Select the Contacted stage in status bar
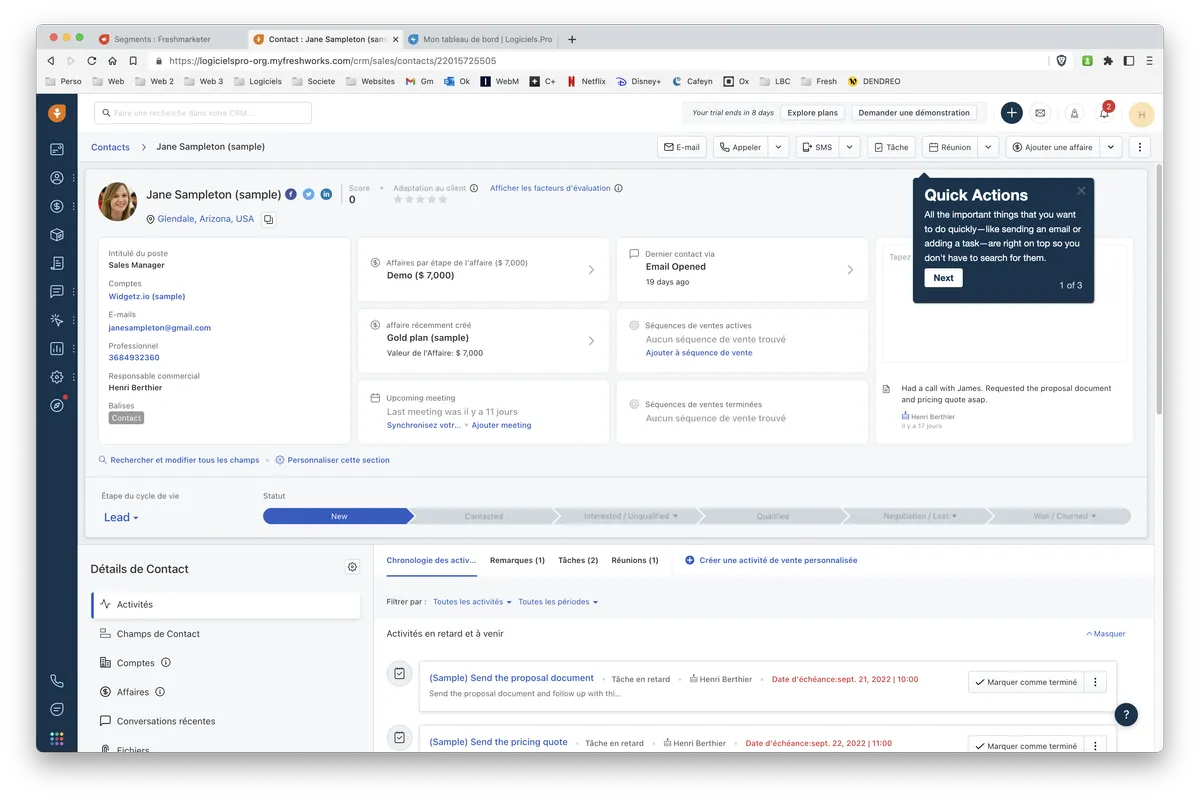This screenshot has height=800, width=1200. [x=484, y=516]
